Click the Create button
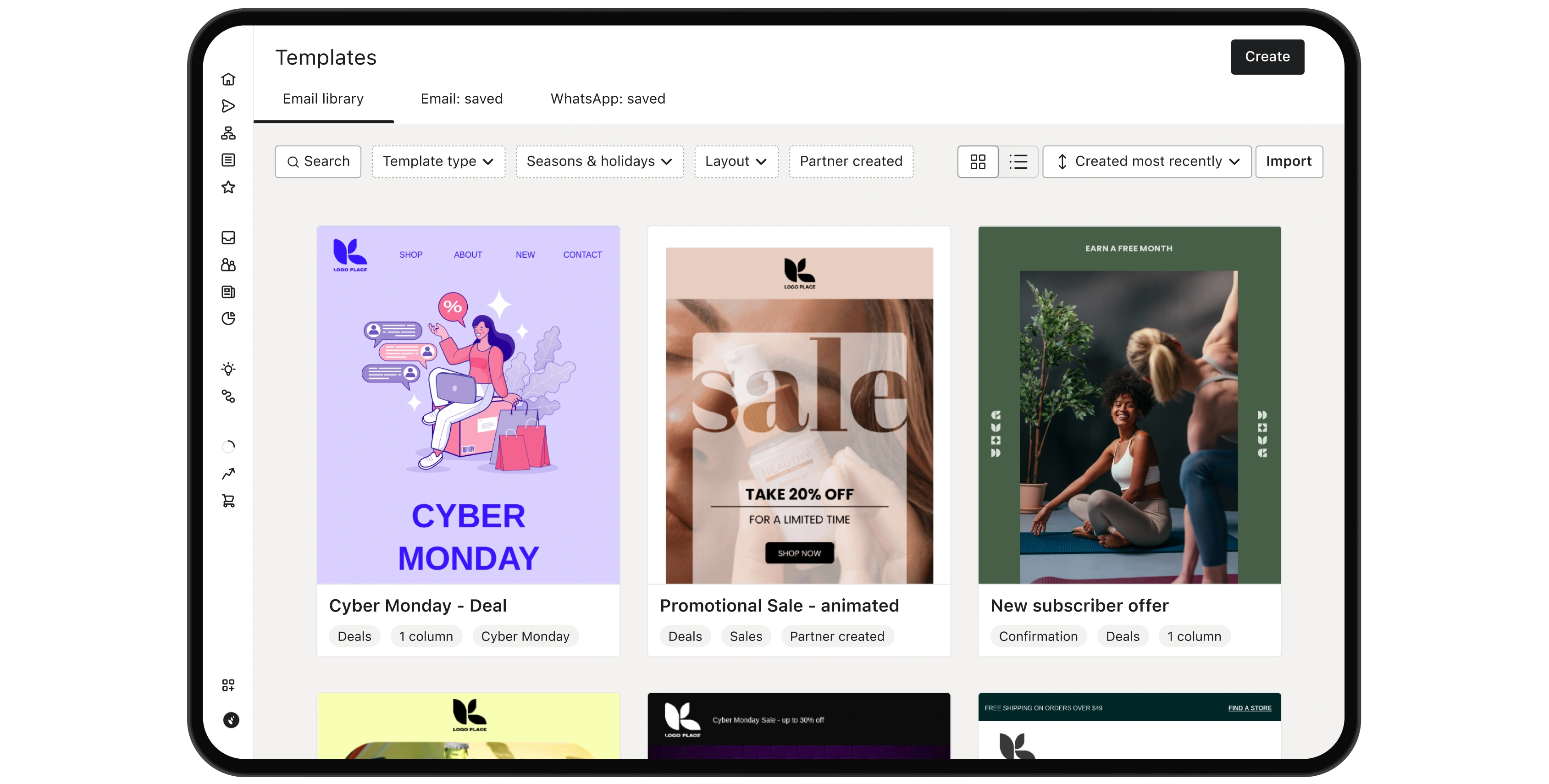1549x784 pixels. click(x=1267, y=56)
